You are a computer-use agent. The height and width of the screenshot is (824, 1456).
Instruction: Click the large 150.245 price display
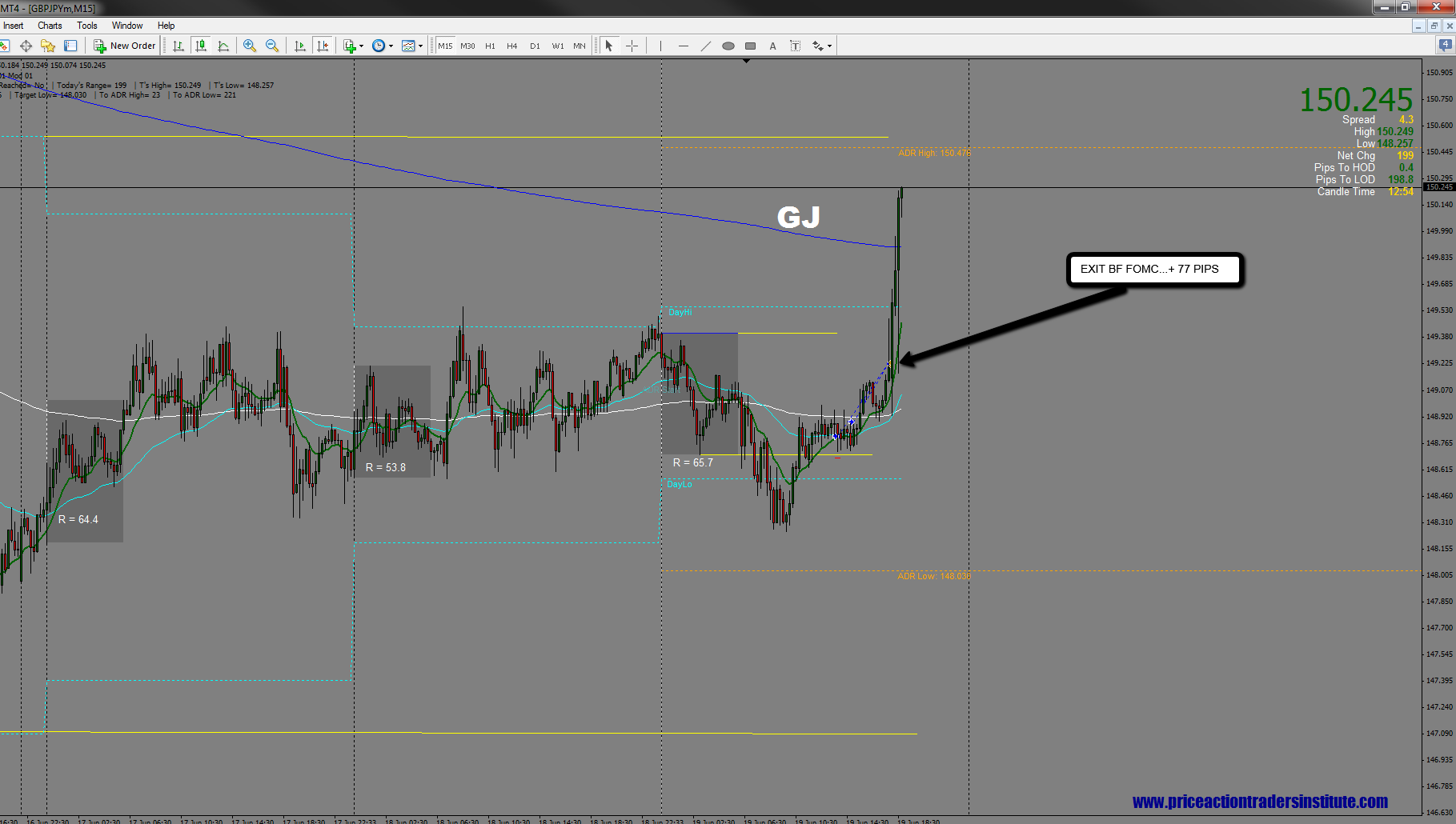[x=1356, y=100]
